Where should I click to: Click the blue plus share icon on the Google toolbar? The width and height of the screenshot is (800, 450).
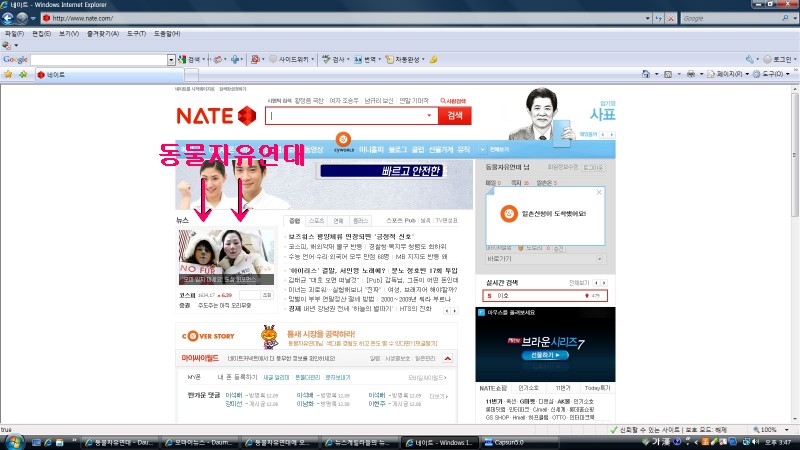[x=235, y=60]
